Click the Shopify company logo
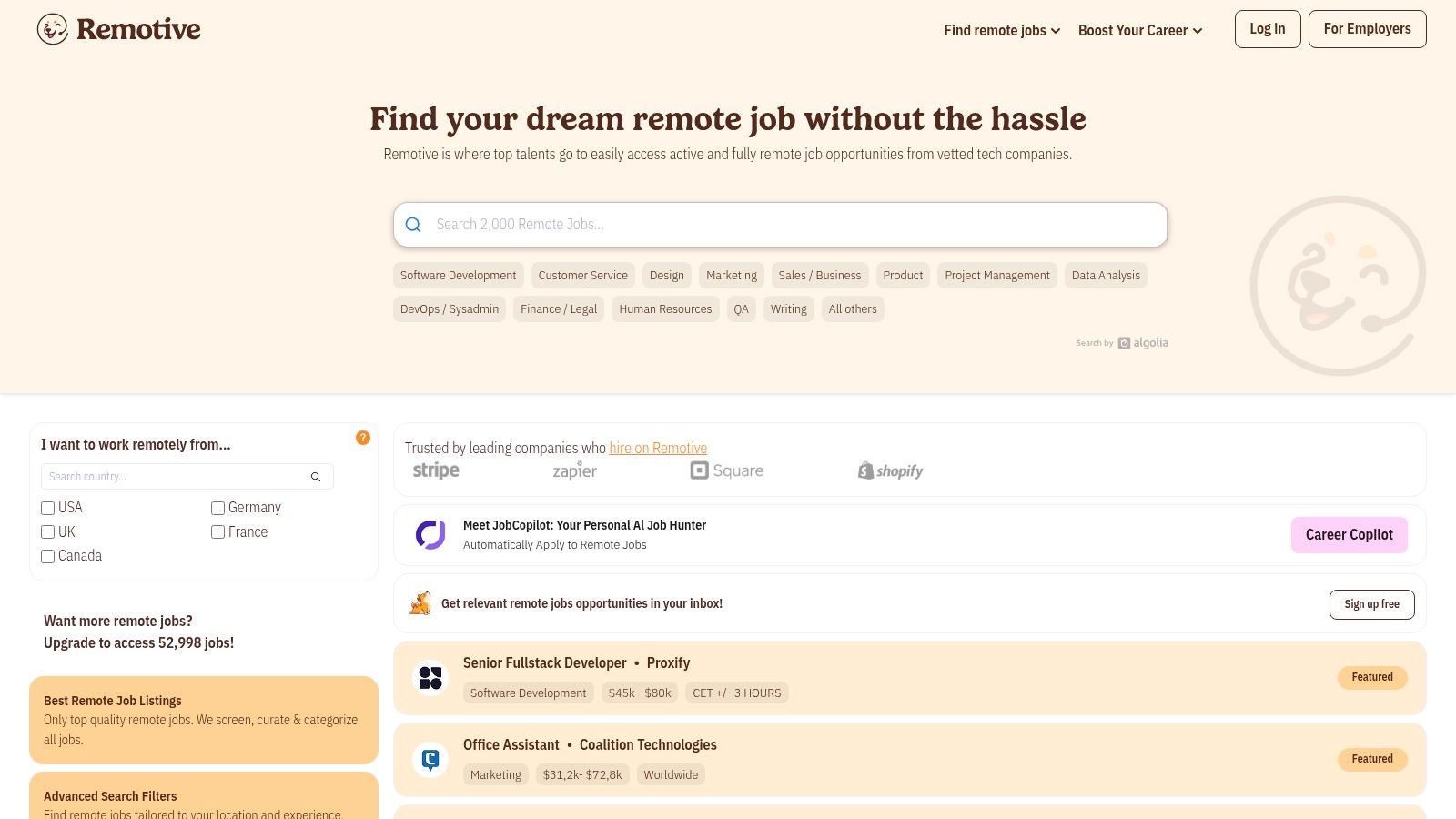 click(890, 470)
